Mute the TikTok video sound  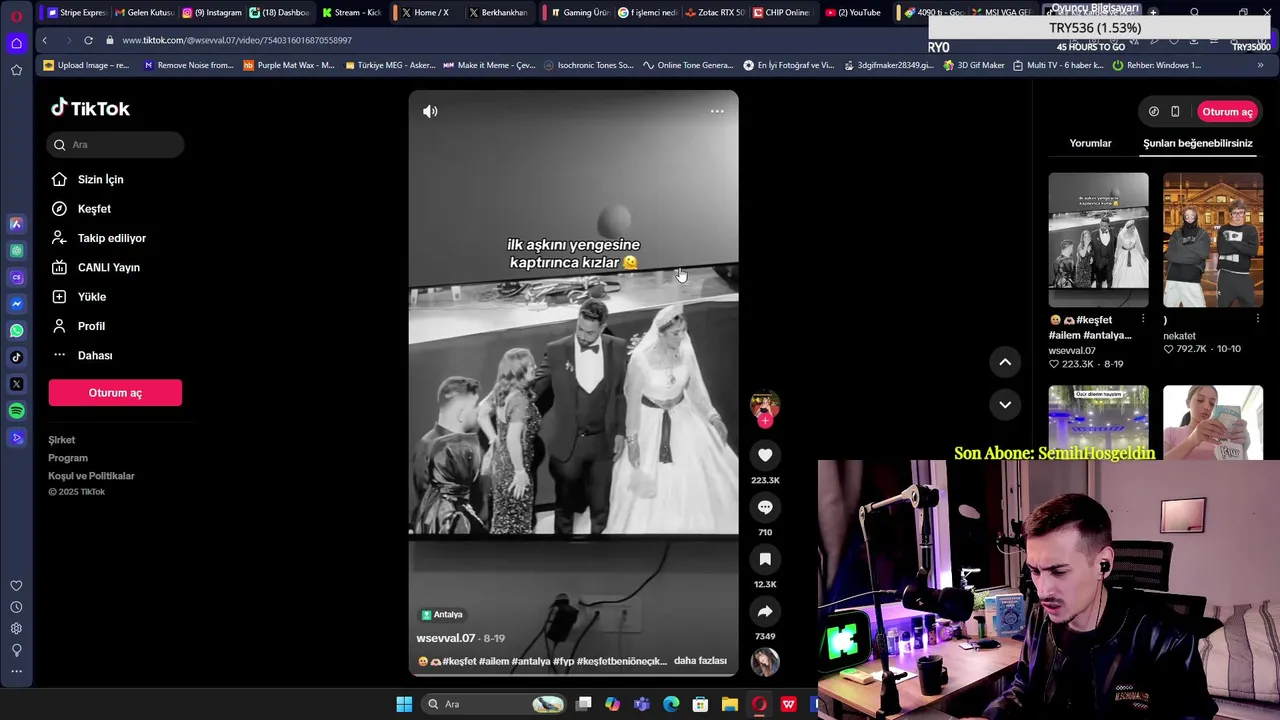pyautogui.click(x=430, y=111)
